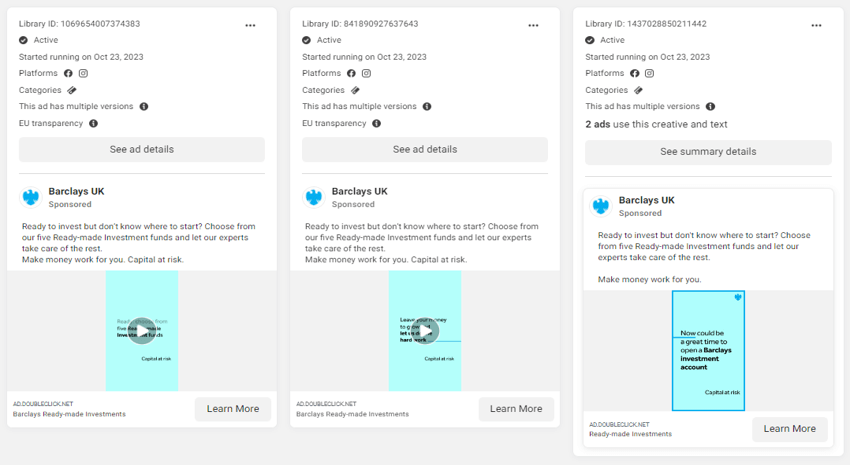Click Facebook platform icon in ad 1069654007374383

coord(68,73)
